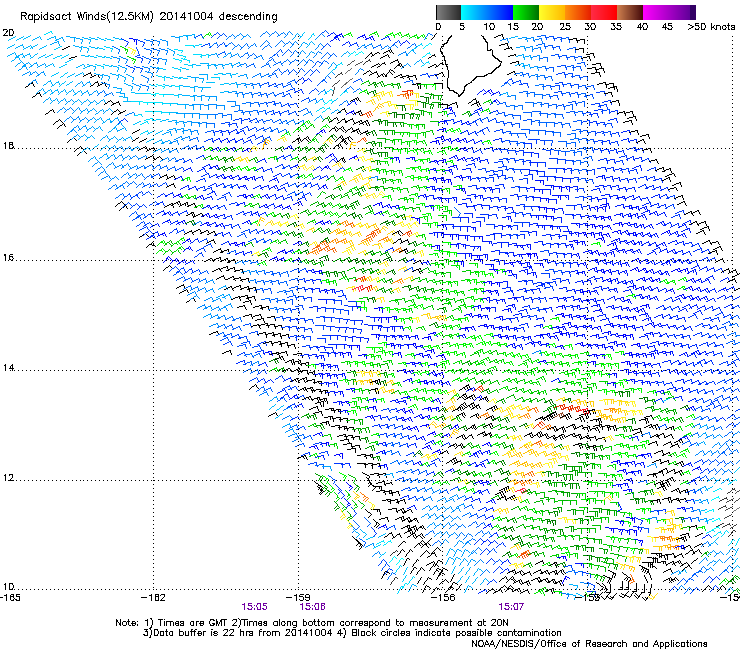The width and height of the screenshot is (740, 650).
Task: Click the legend scale value "35"
Action: click(616, 27)
